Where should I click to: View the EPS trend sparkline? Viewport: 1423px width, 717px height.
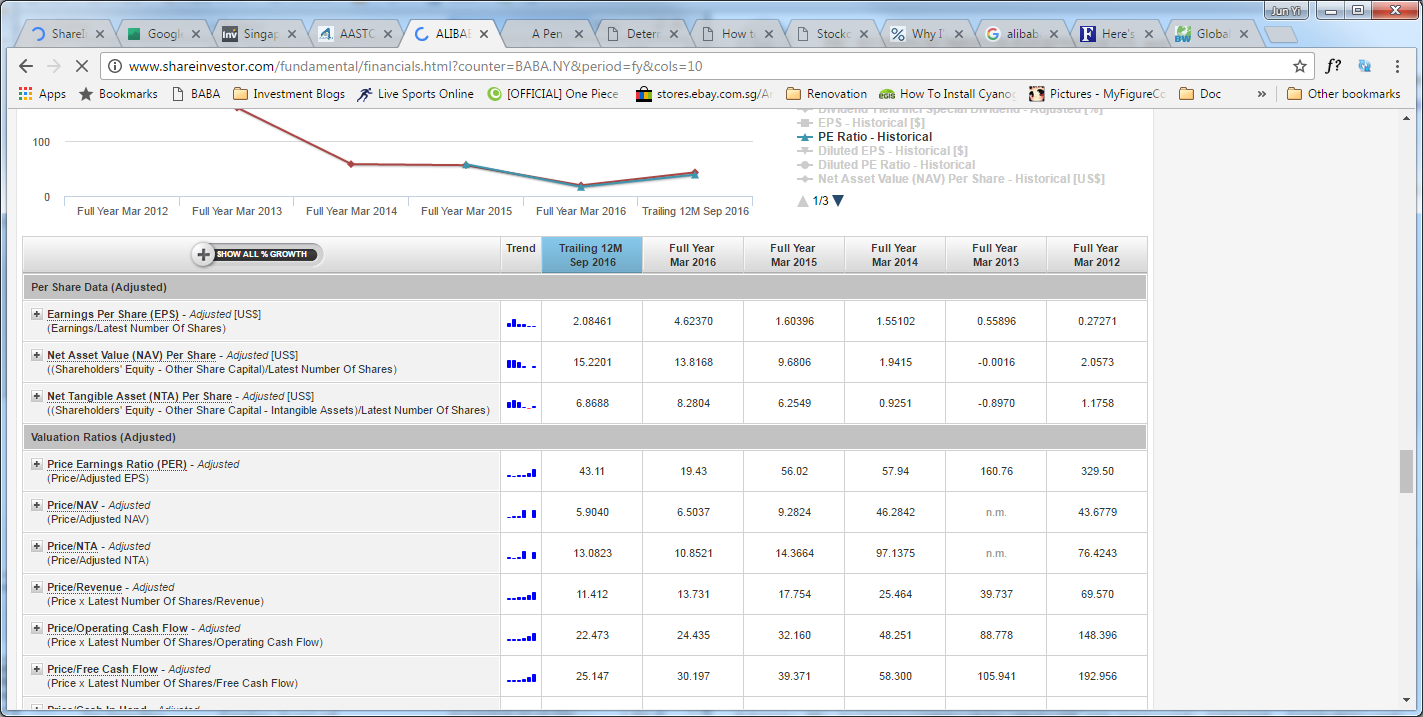(521, 322)
